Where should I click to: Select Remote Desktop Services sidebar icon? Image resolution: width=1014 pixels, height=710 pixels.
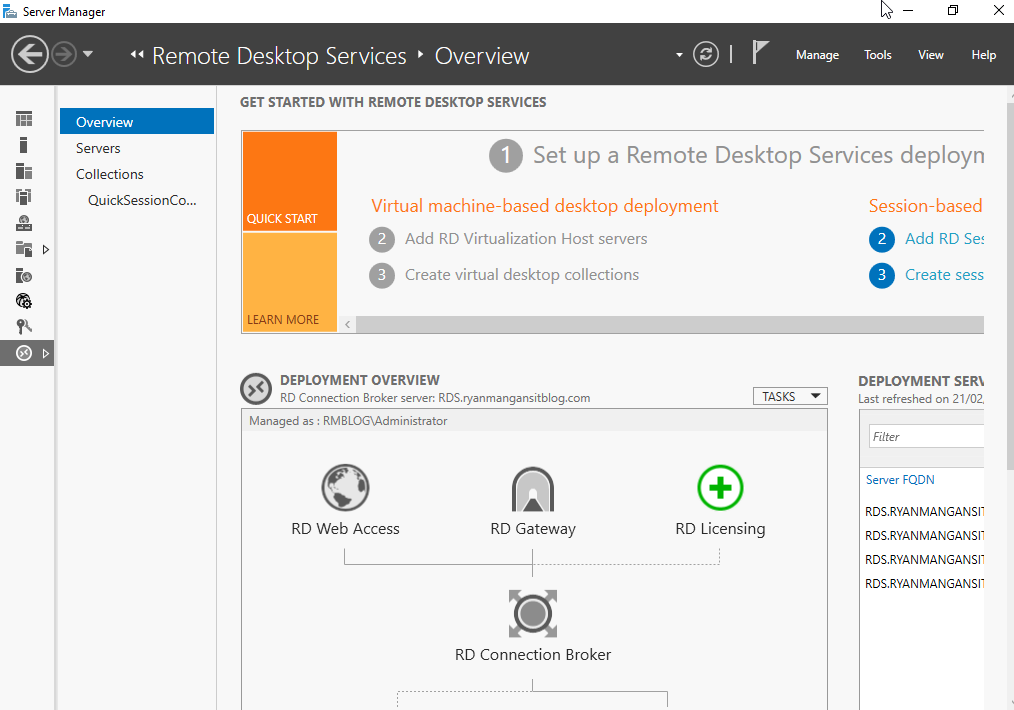[x=24, y=353]
